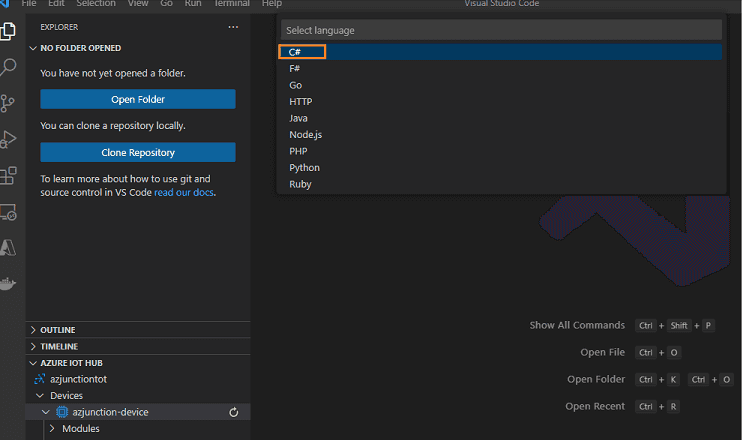This screenshot has height=440, width=742.
Task: Collapse the azjunction-device node
Action: click(x=46, y=412)
